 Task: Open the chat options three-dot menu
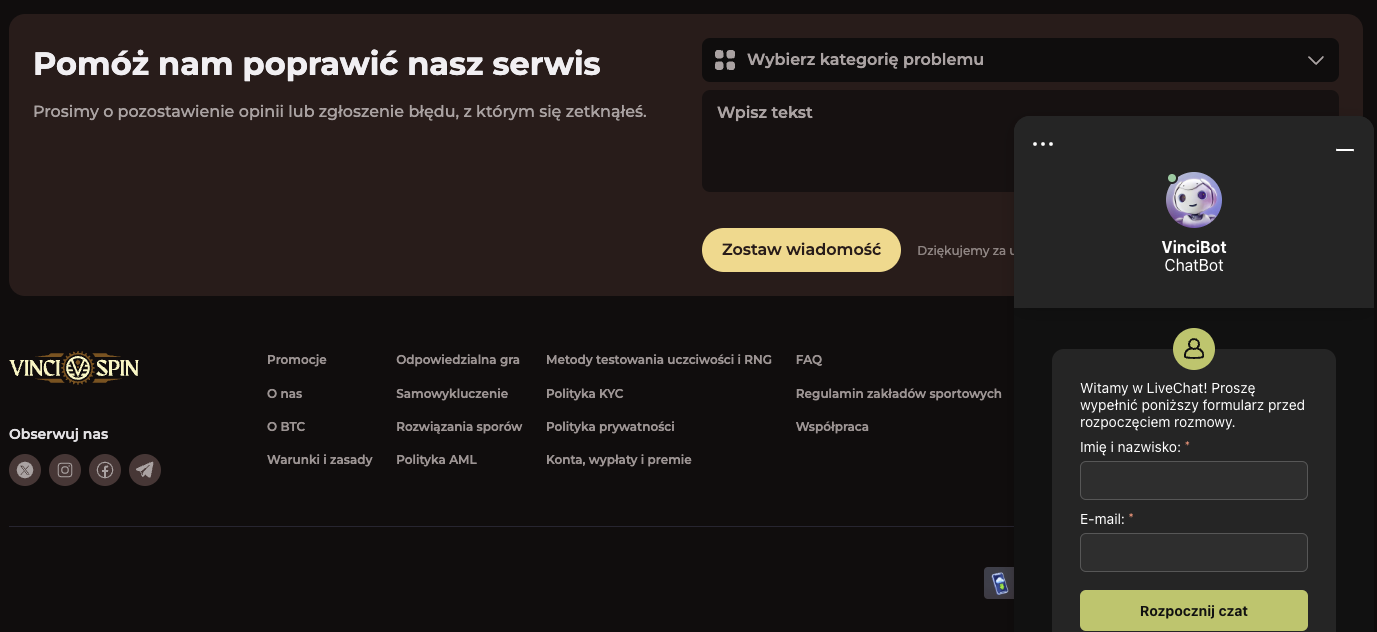coord(1043,144)
